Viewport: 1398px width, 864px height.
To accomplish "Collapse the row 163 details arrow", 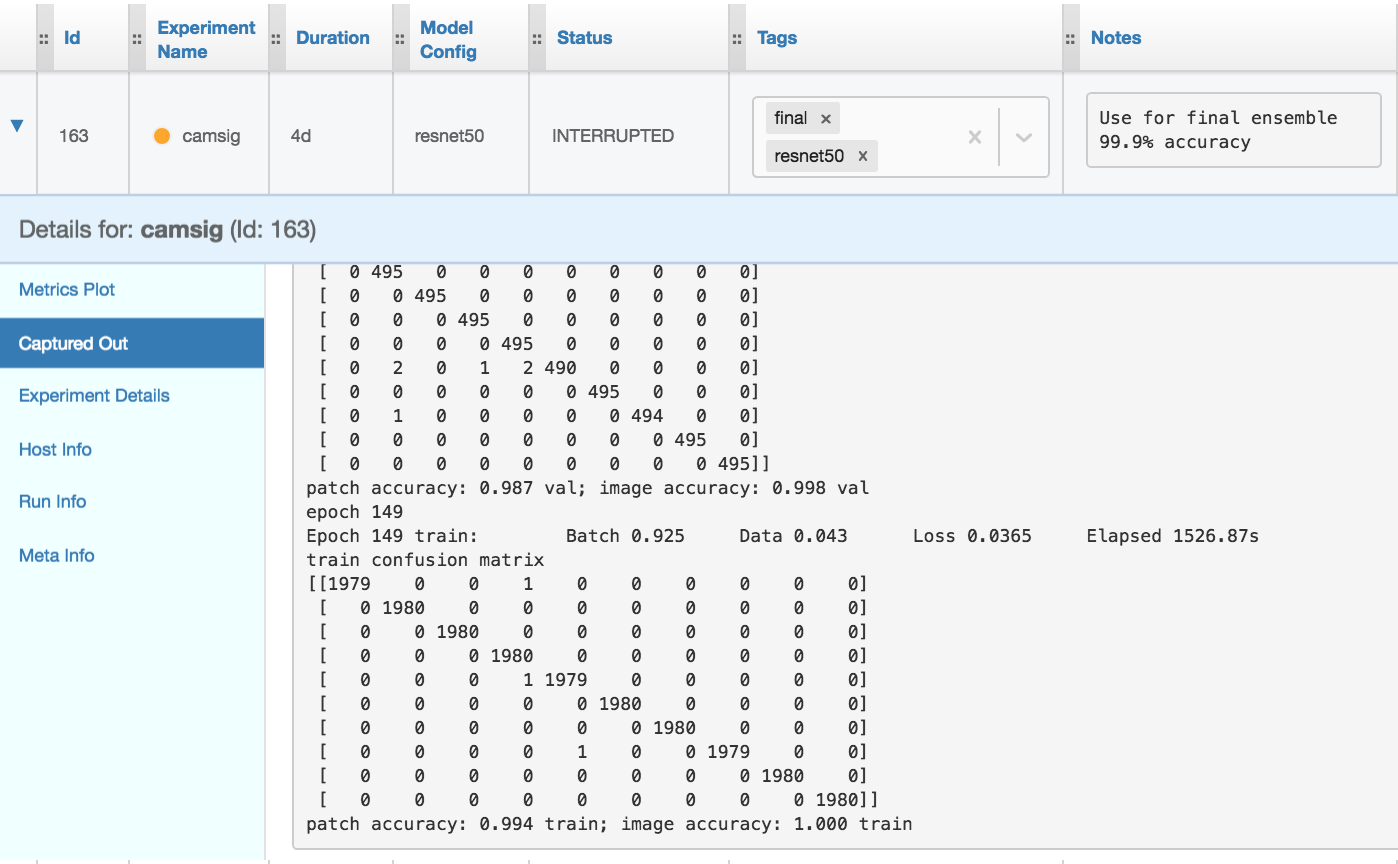I will click(17, 126).
